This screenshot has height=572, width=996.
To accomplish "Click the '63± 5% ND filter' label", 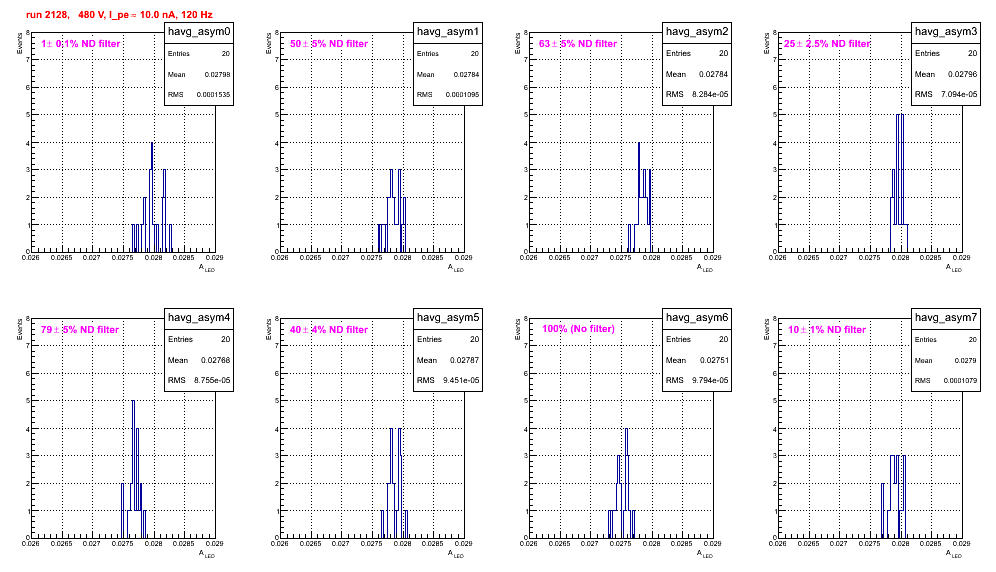I will (x=578, y=44).
